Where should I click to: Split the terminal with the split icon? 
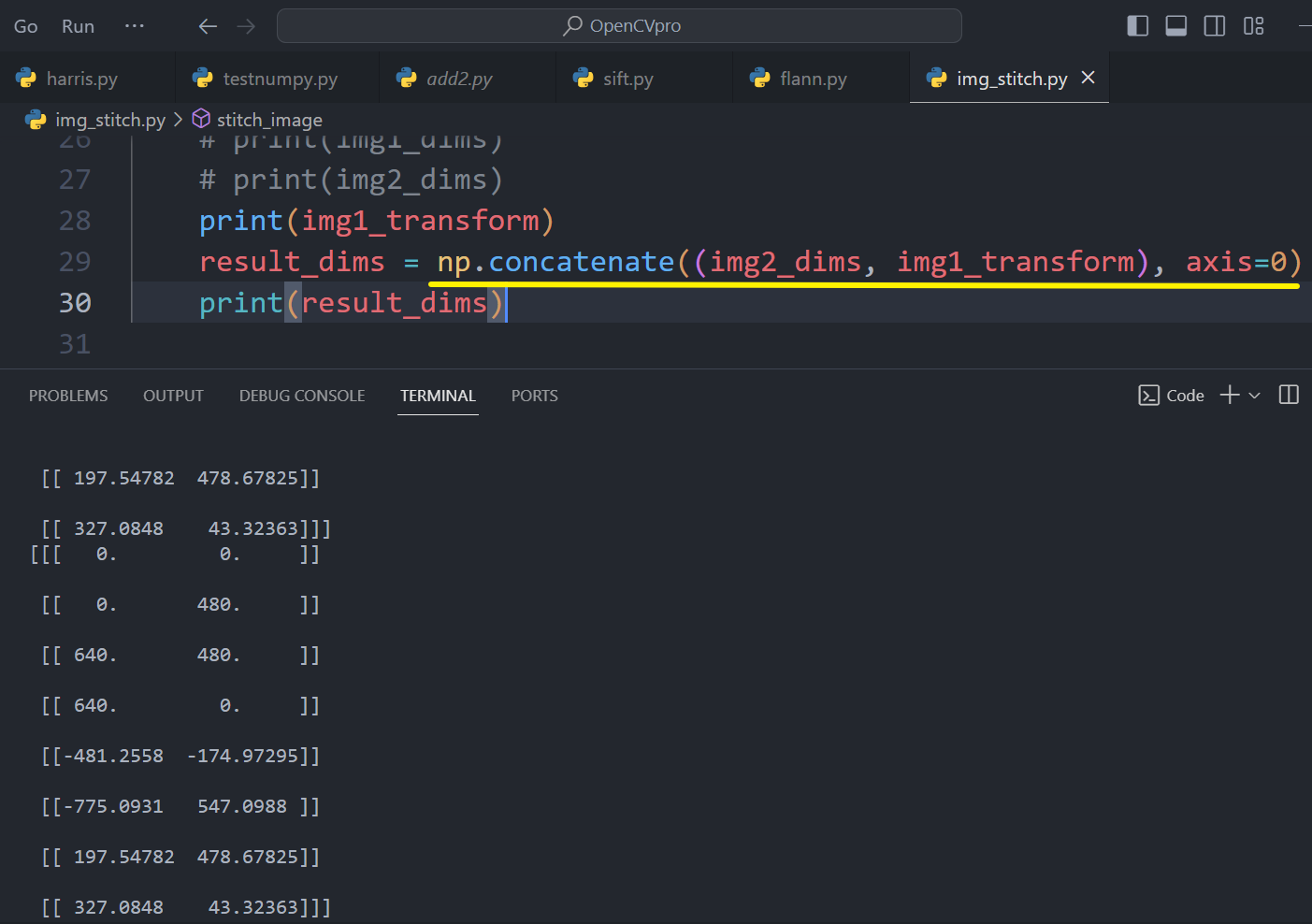click(1289, 395)
